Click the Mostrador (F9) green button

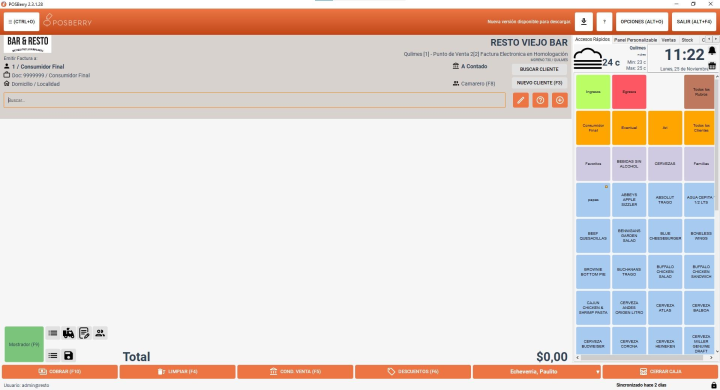24,344
